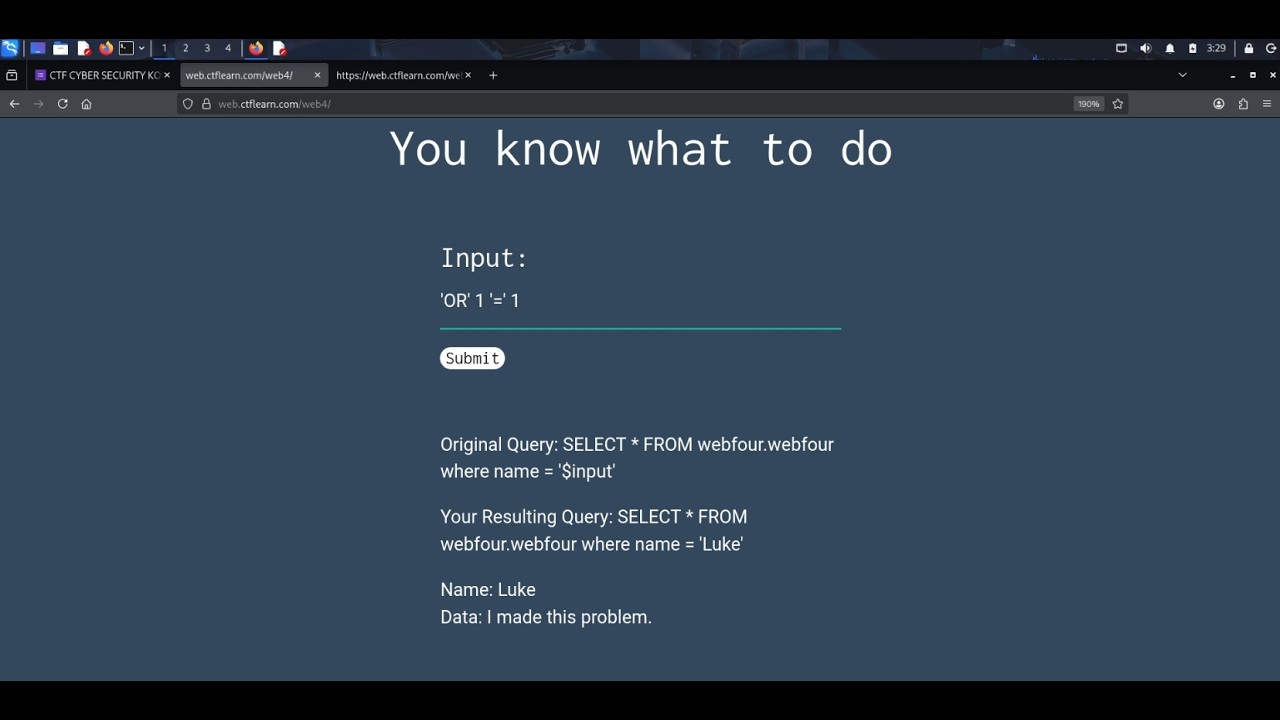Reset the 190% zoom level
The height and width of the screenshot is (720, 1280).
click(1088, 104)
